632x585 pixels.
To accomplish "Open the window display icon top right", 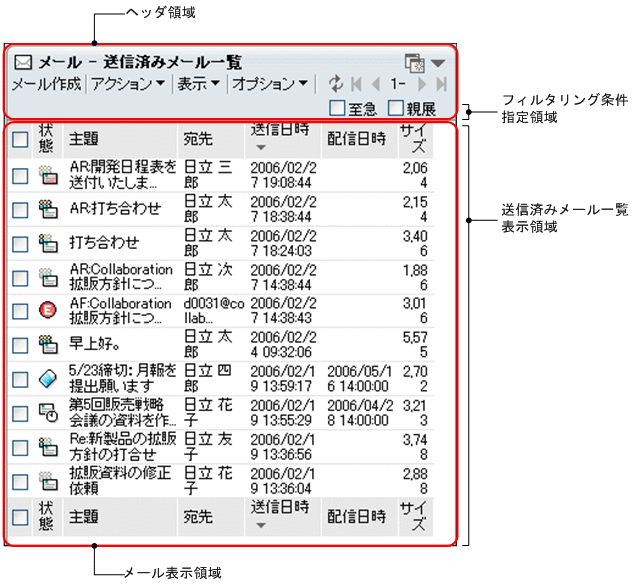I will (415, 63).
